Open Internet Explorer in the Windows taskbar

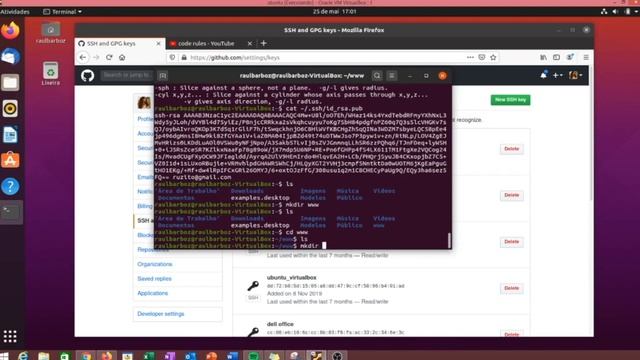[23, 356]
